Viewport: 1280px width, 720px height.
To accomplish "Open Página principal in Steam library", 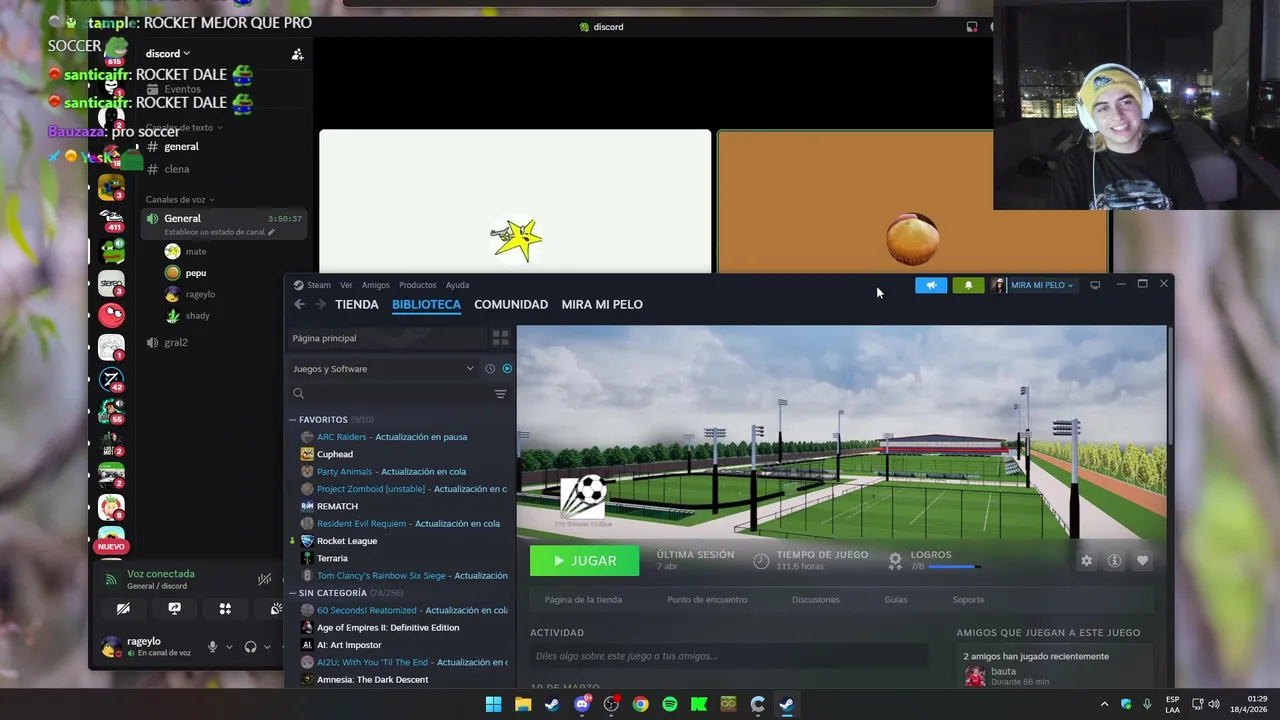I will pyautogui.click(x=386, y=338).
